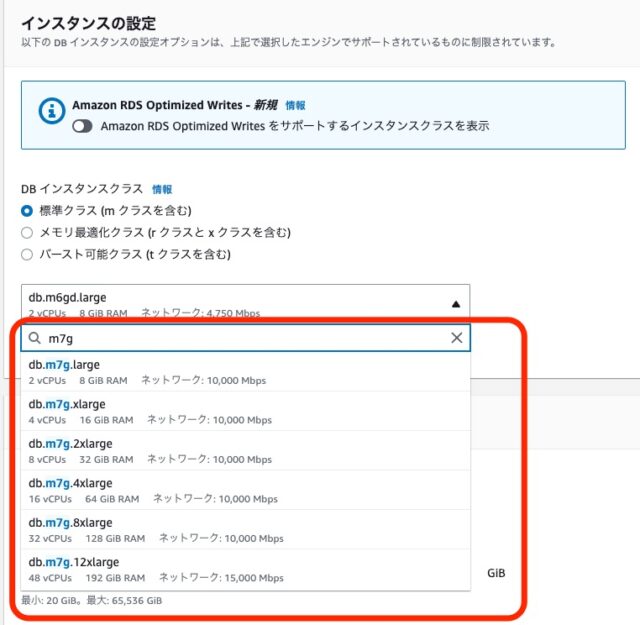Open the 情報 link beside Optimized Writes title
640x625 pixels.
(295, 106)
